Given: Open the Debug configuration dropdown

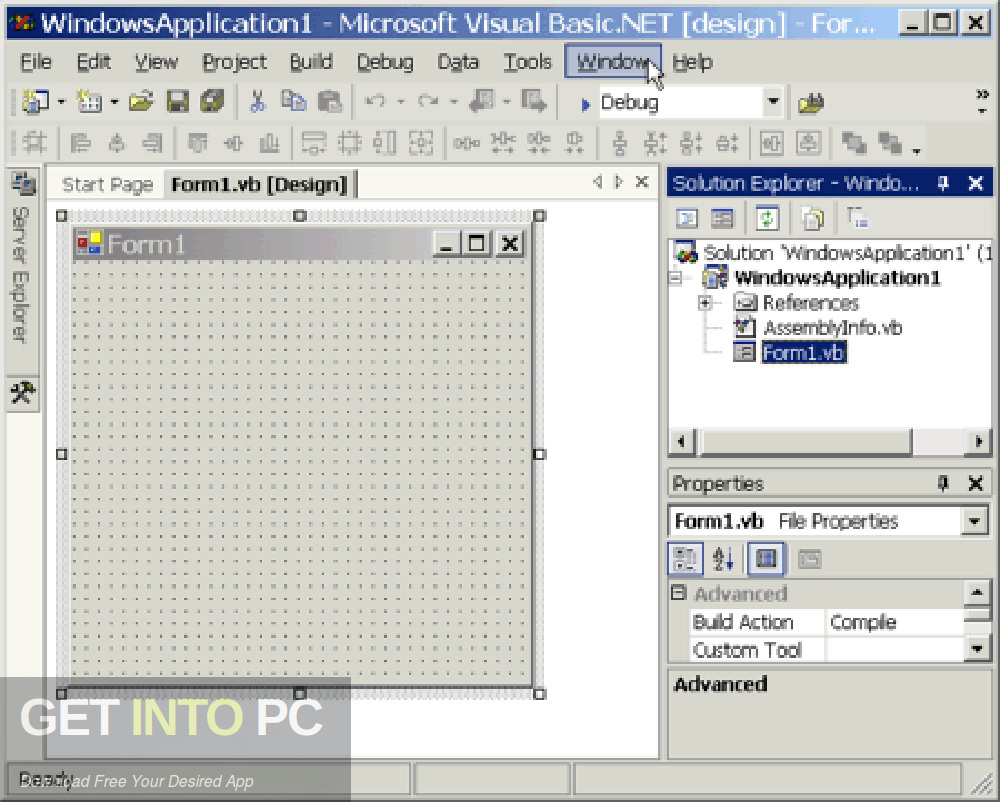Looking at the screenshot, I should (x=773, y=101).
